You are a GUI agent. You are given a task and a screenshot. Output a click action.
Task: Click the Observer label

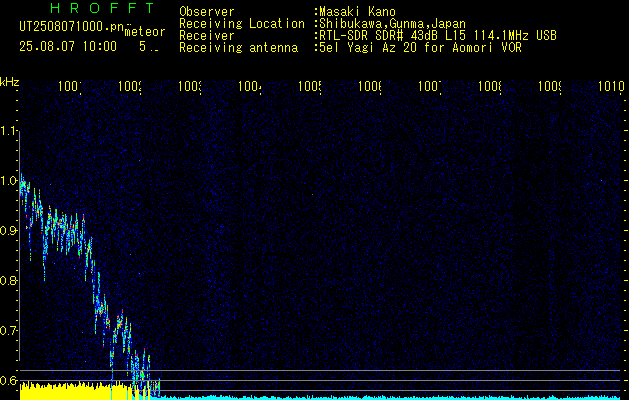207,12
